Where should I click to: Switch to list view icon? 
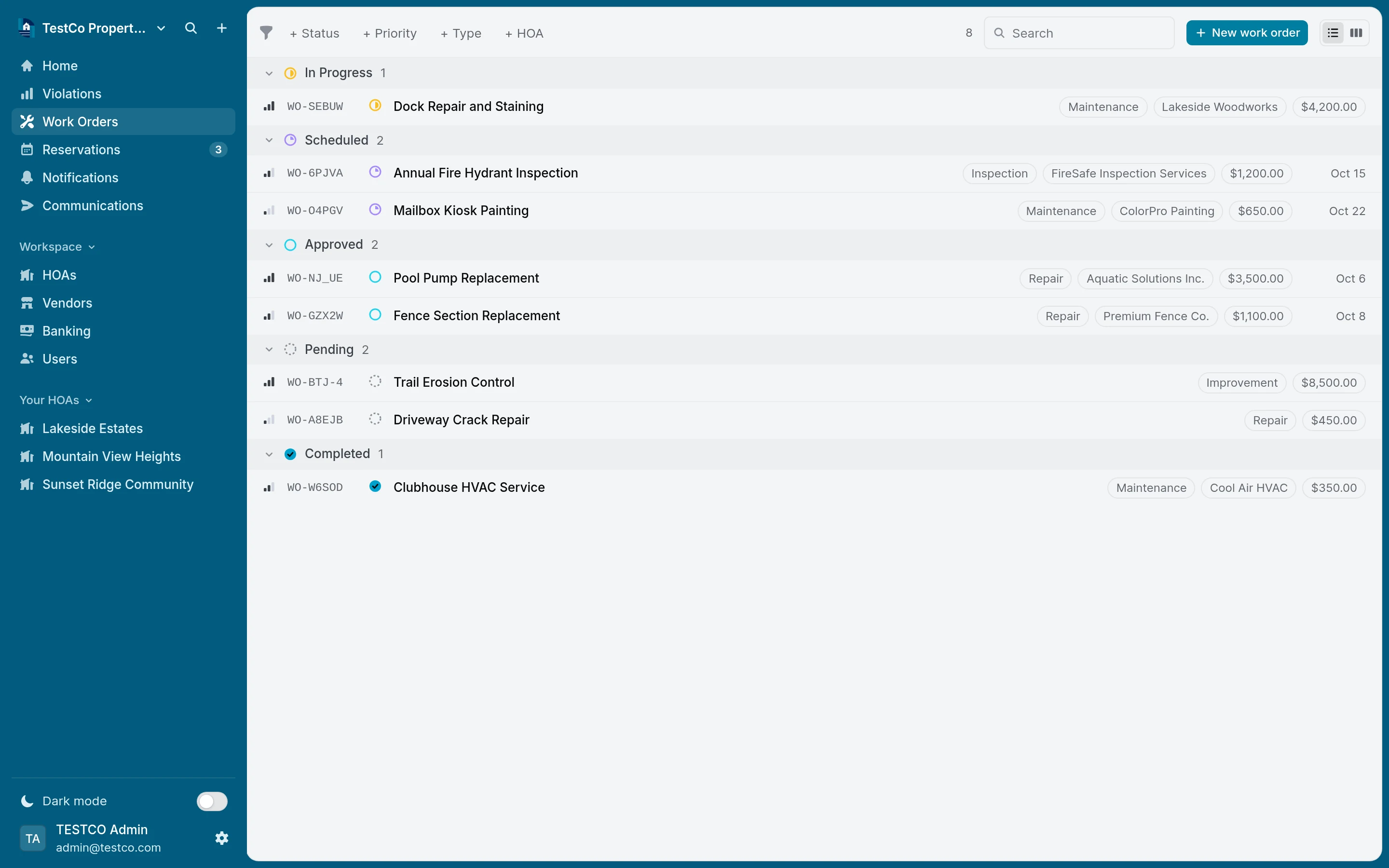[1333, 33]
